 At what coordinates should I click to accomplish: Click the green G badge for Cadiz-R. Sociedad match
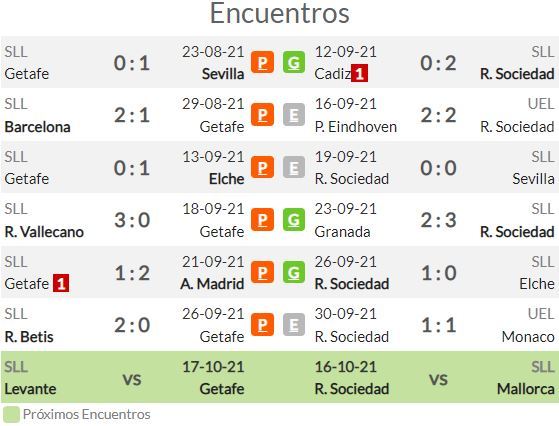(294, 62)
